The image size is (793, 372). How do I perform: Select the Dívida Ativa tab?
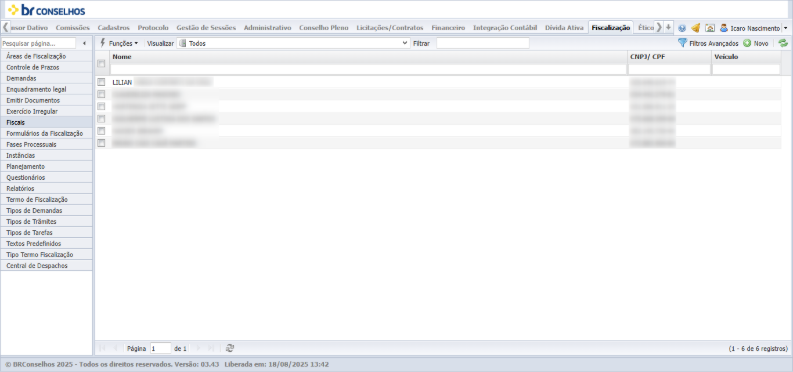[564, 28]
